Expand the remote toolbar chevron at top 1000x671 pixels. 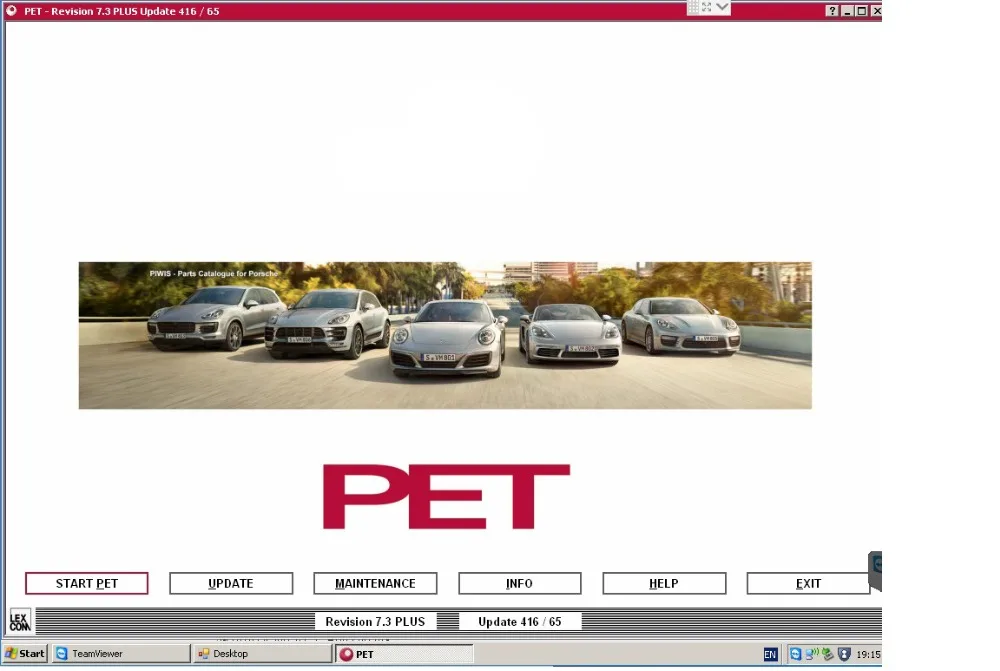tap(722, 7)
